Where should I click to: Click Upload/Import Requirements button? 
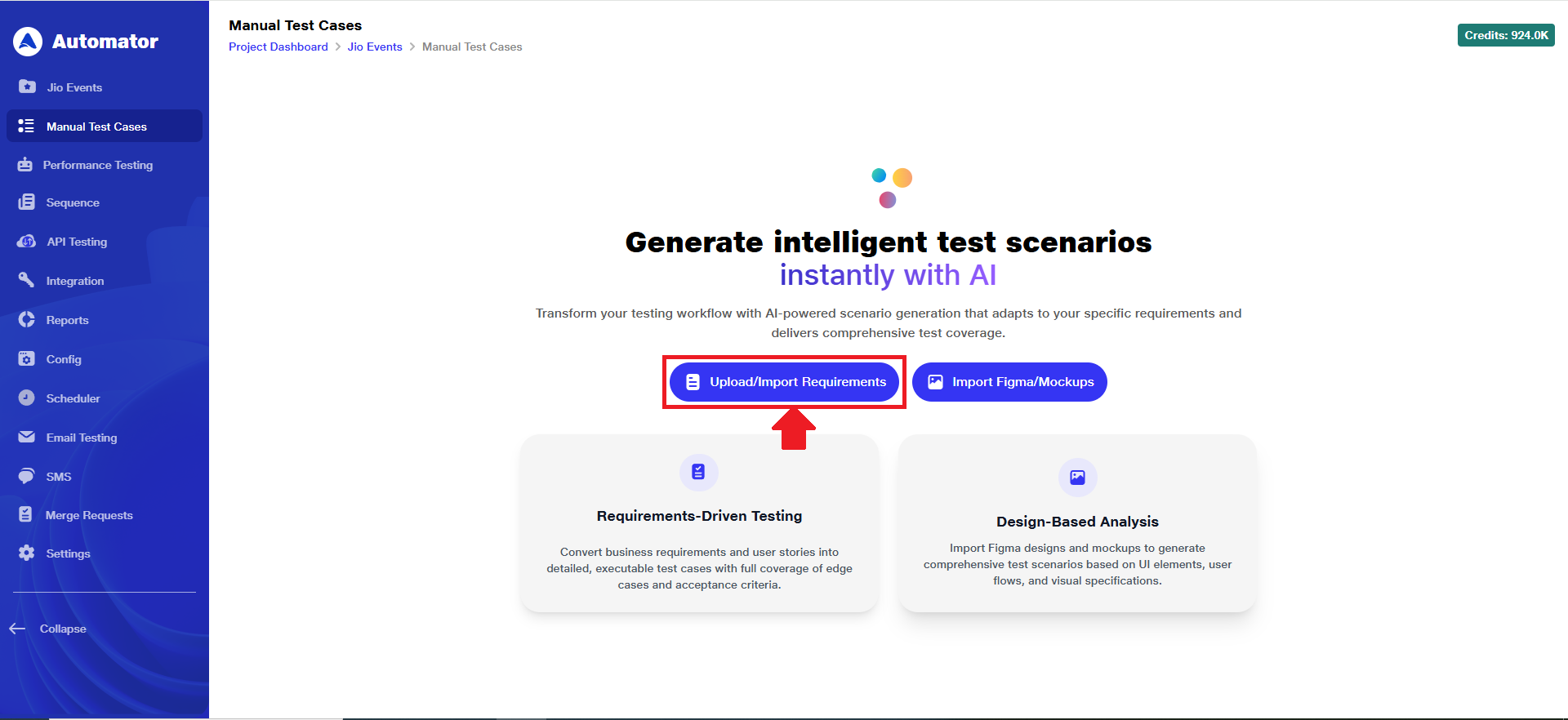click(x=784, y=382)
